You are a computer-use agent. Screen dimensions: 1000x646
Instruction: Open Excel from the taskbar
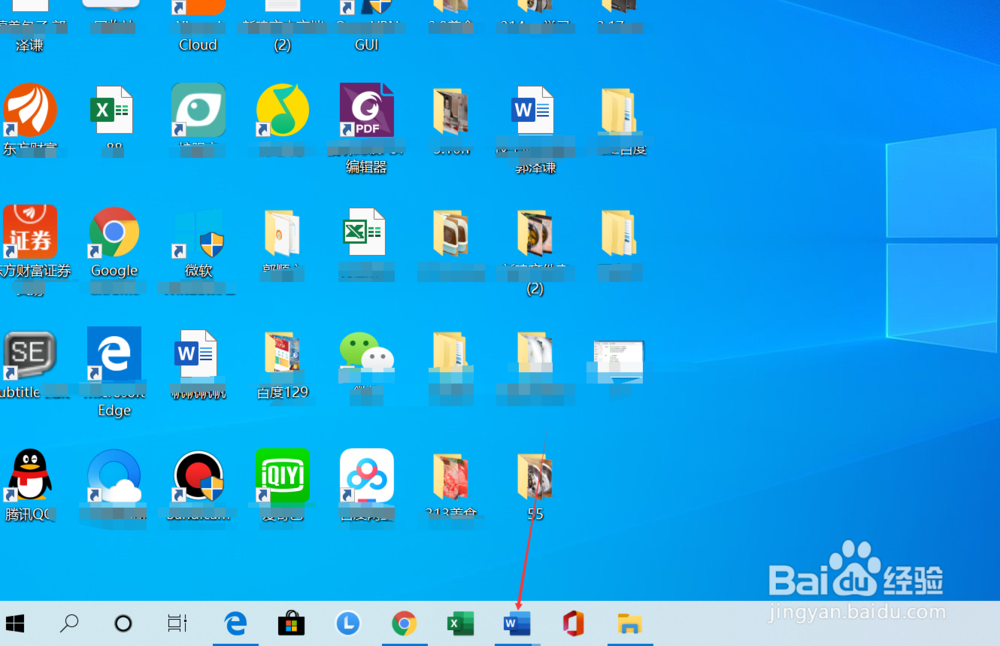pos(460,623)
